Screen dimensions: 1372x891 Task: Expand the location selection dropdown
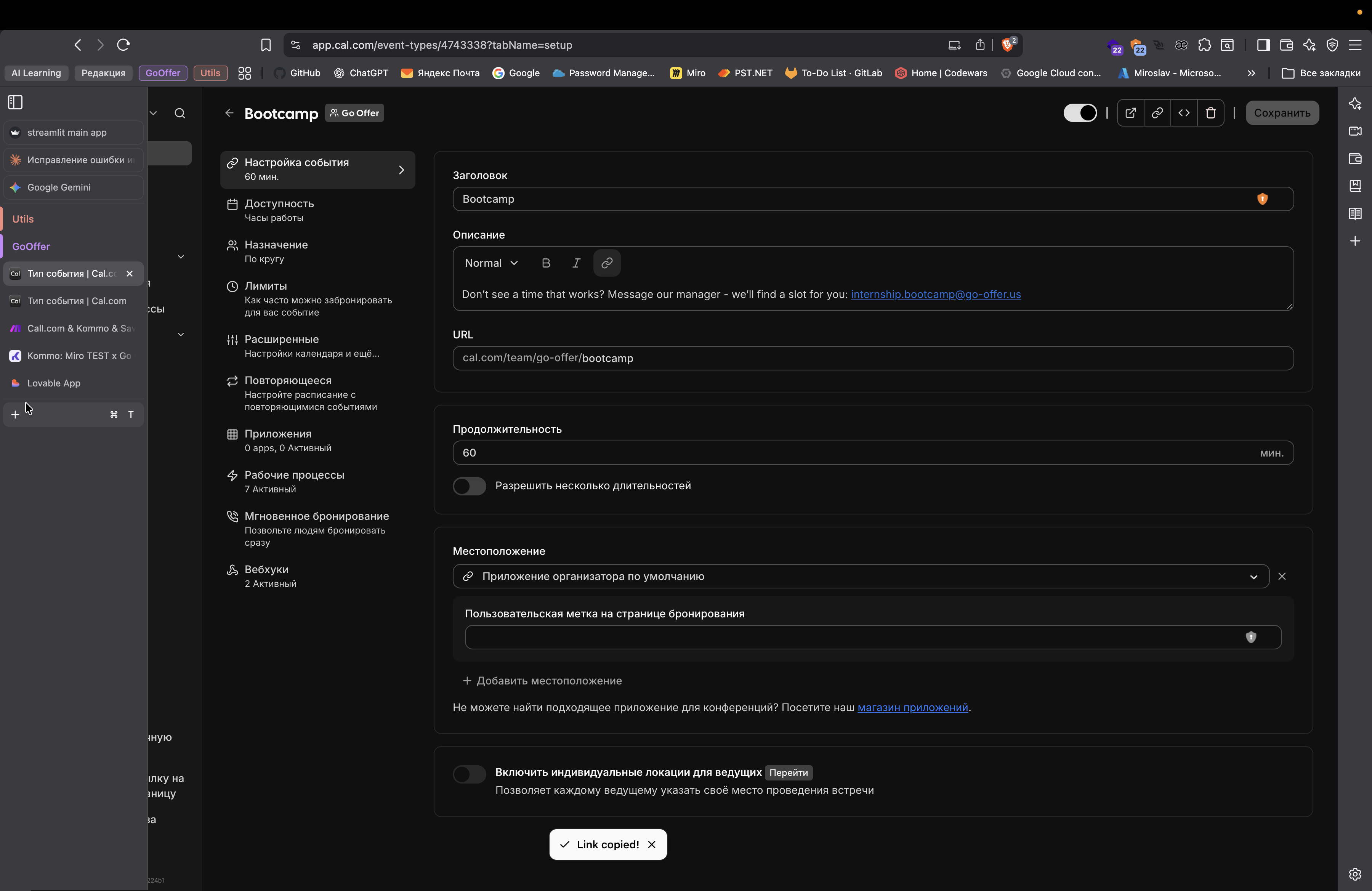[1253, 577]
